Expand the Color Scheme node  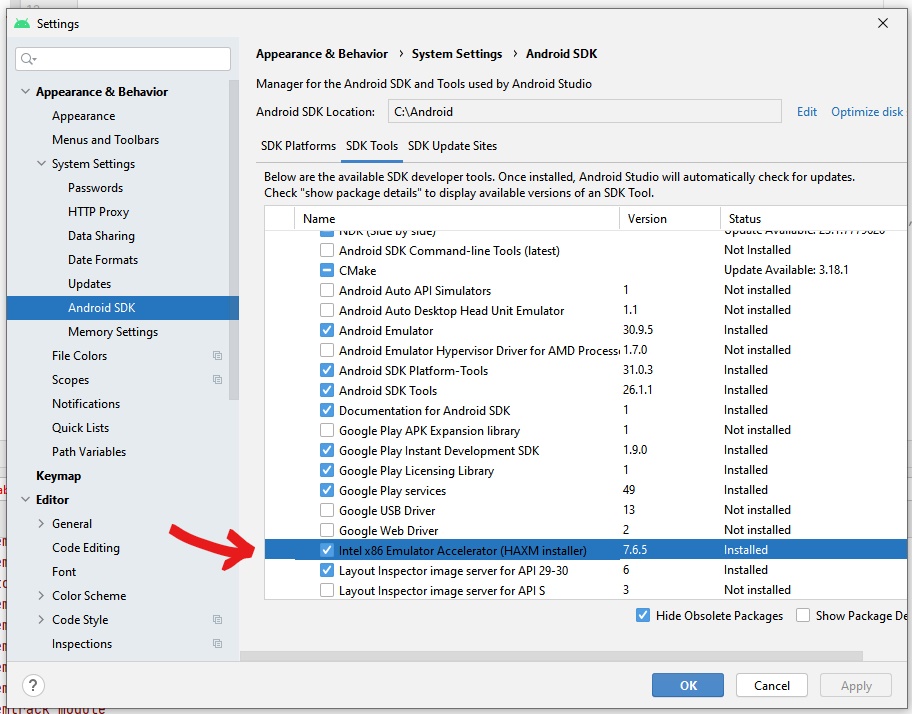tap(41, 595)
